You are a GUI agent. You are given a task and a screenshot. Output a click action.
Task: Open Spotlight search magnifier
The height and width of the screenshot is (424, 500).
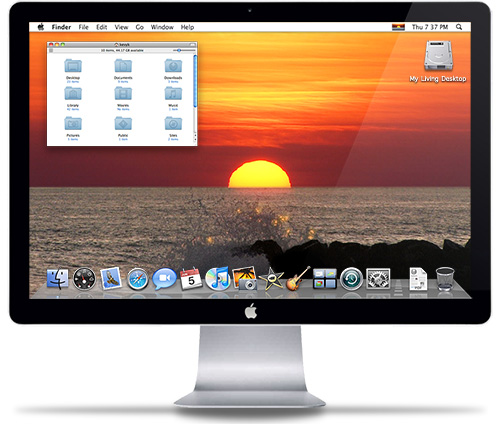tap(459, 27)
